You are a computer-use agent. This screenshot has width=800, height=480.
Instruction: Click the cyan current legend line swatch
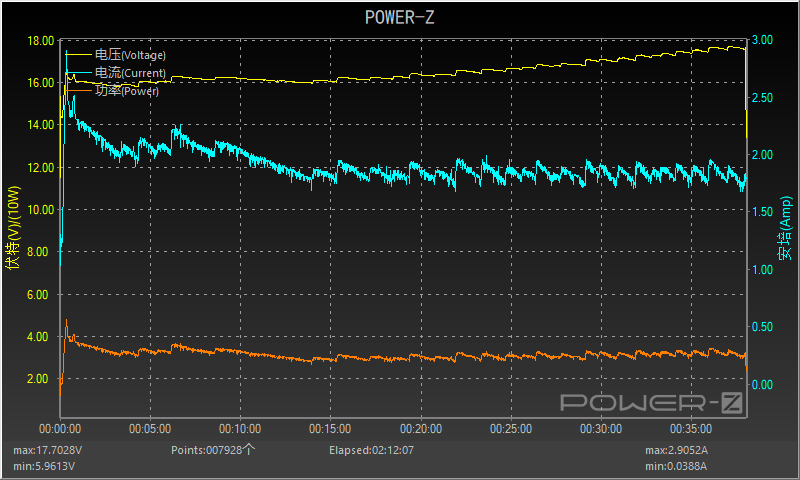[x=79, y=73]
